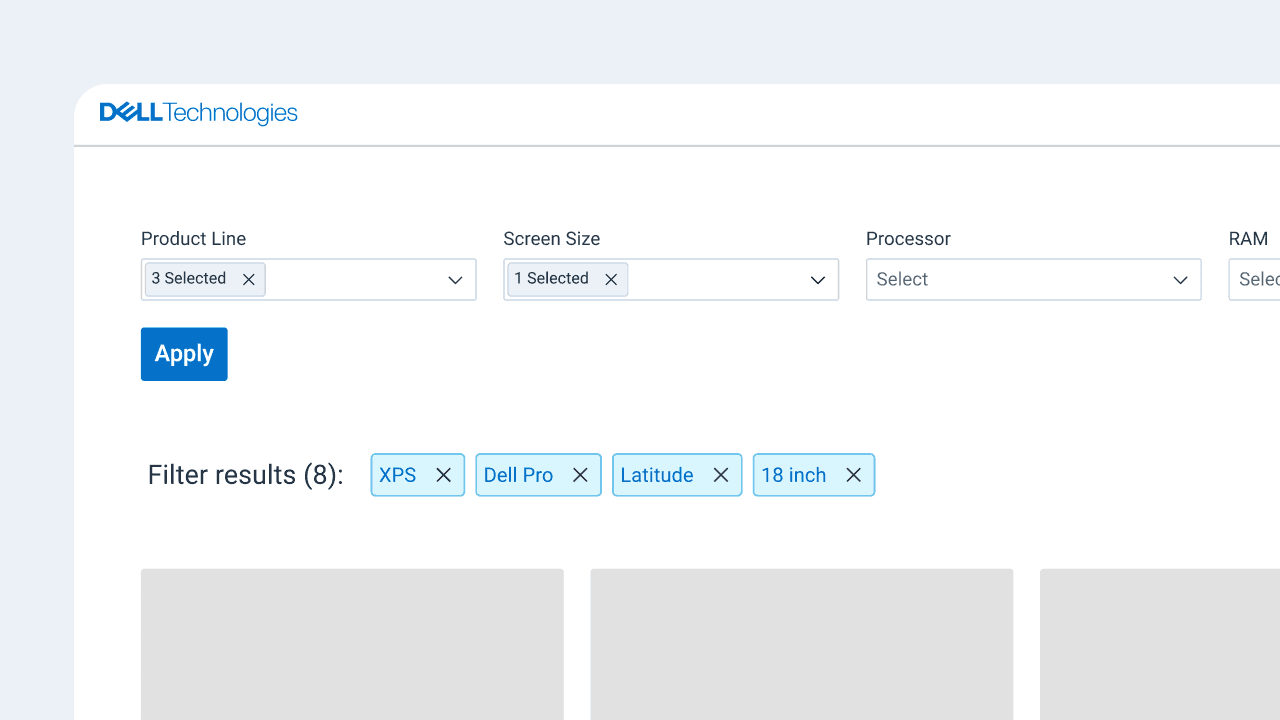The height and width of the screenshot is (720, 1280).
Task: Apply the selected filters
Action: click(x=184, y=354)
